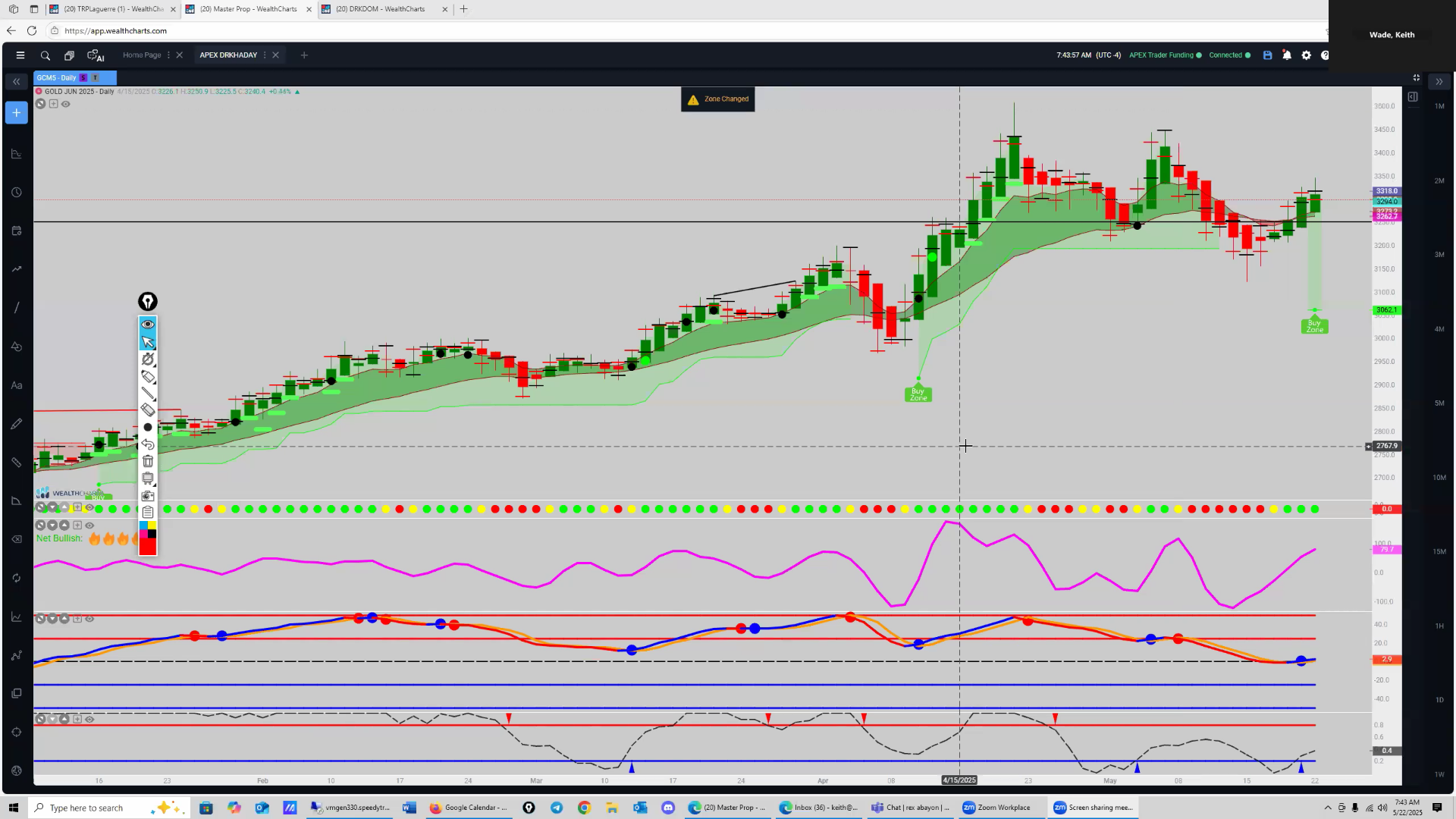This screenshot has height=819, width=1456.
Task: Open the calendar icon in left sidebar
Action: click(17, 231)
